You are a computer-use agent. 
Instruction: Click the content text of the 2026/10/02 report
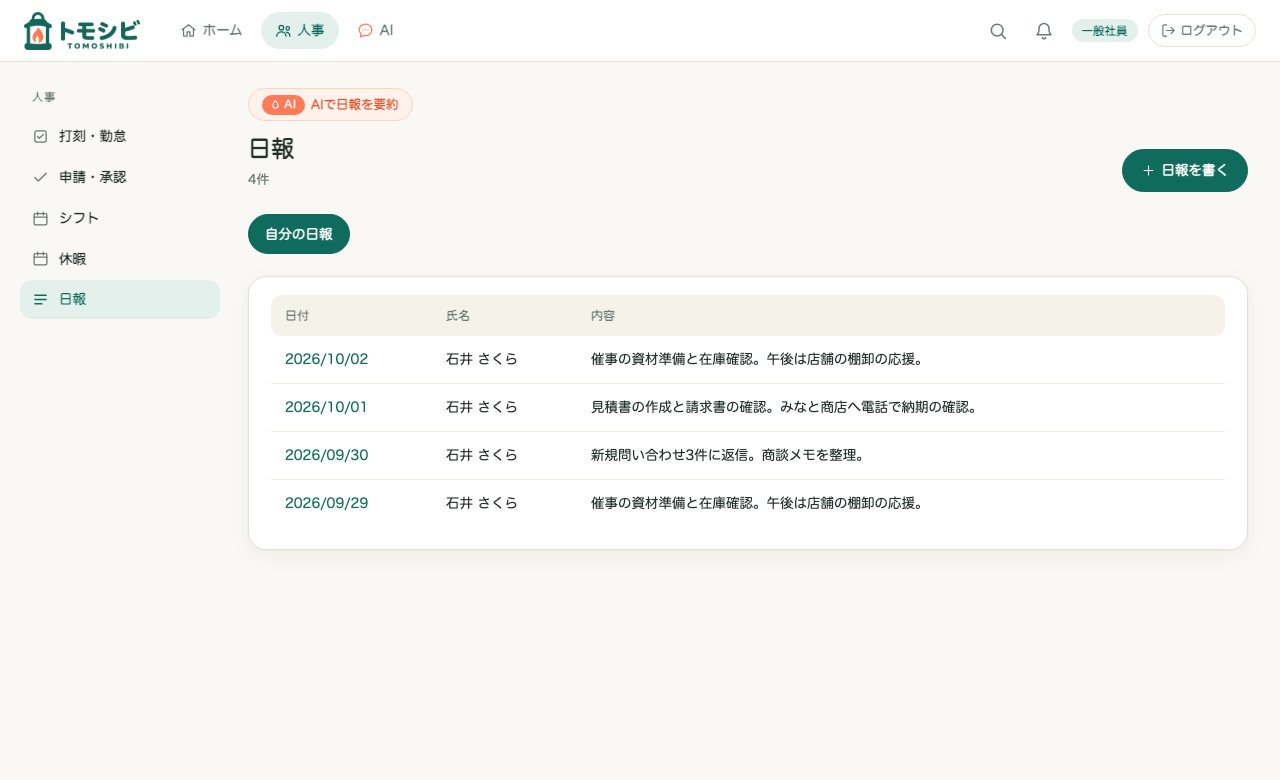pyautogui.click(x=757, y=359)
